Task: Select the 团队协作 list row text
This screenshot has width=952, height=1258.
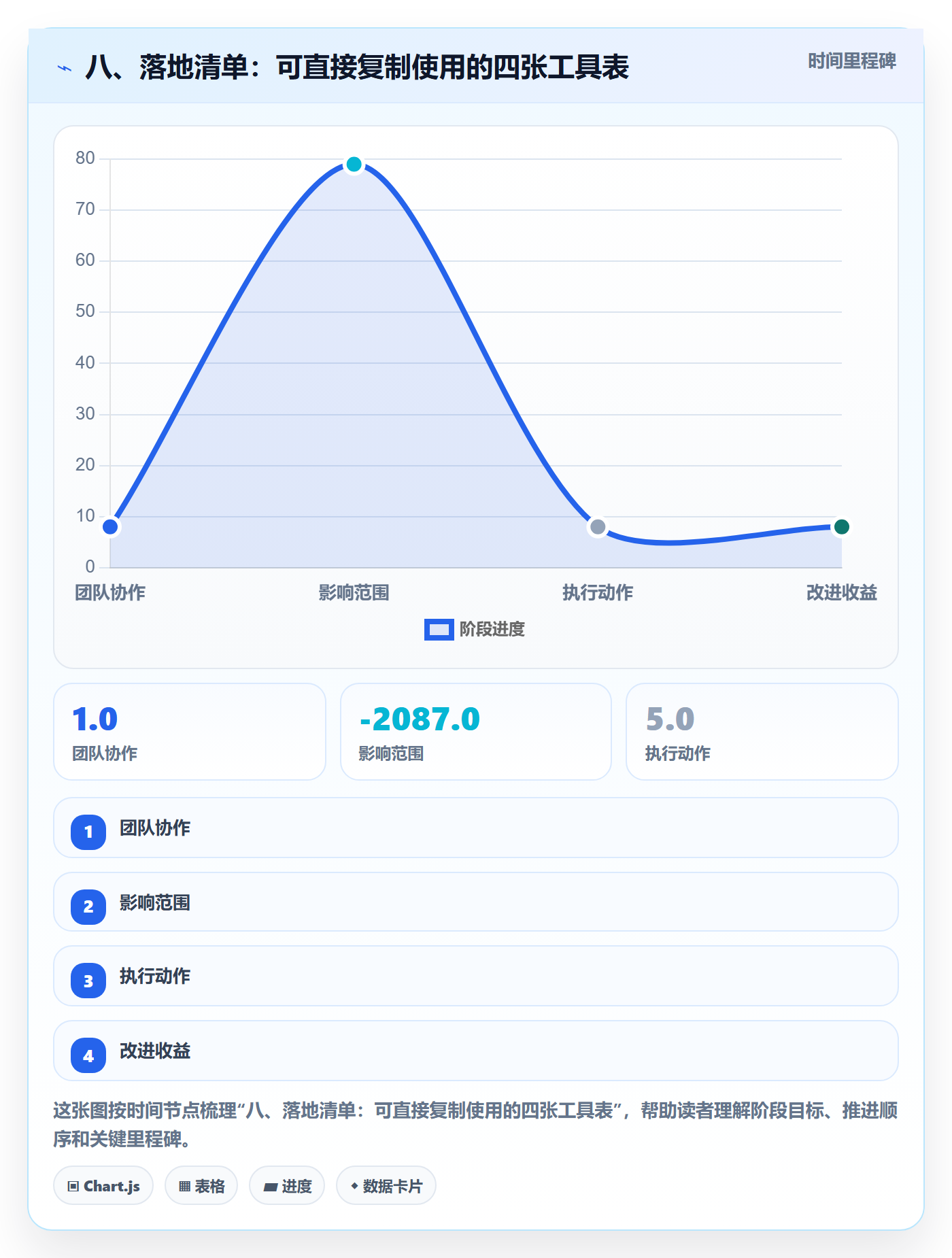Action: (155, 828)
